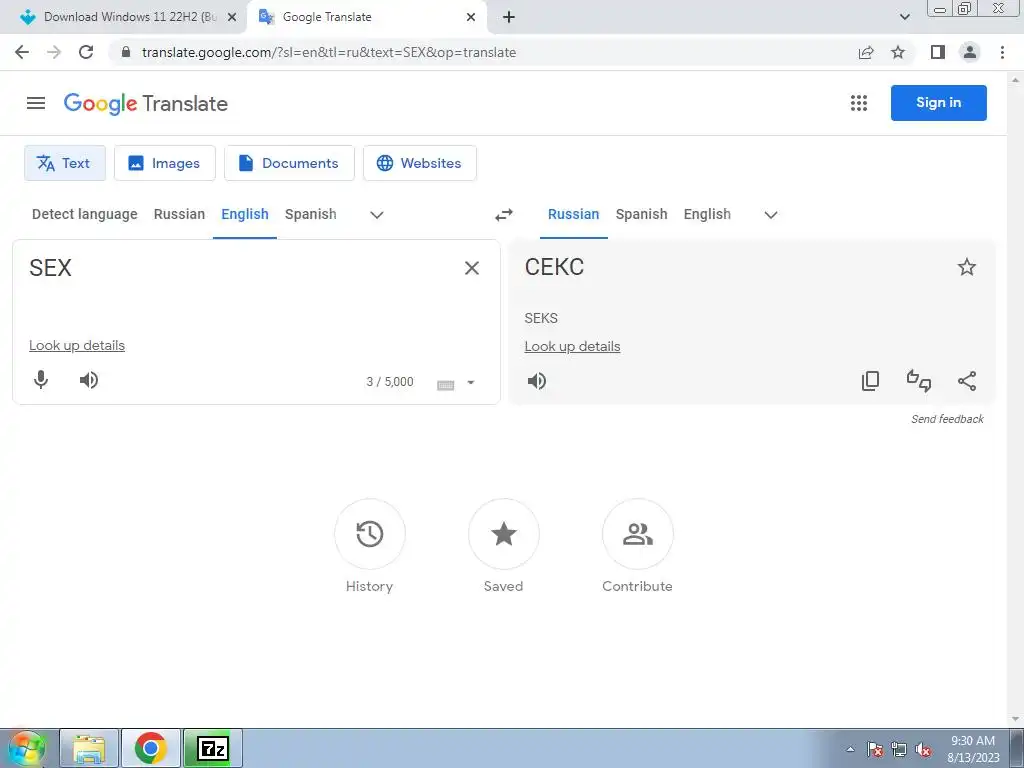Listen to the Russian translation
Screen dimensions: 1024x768
(x=537, y=381)
